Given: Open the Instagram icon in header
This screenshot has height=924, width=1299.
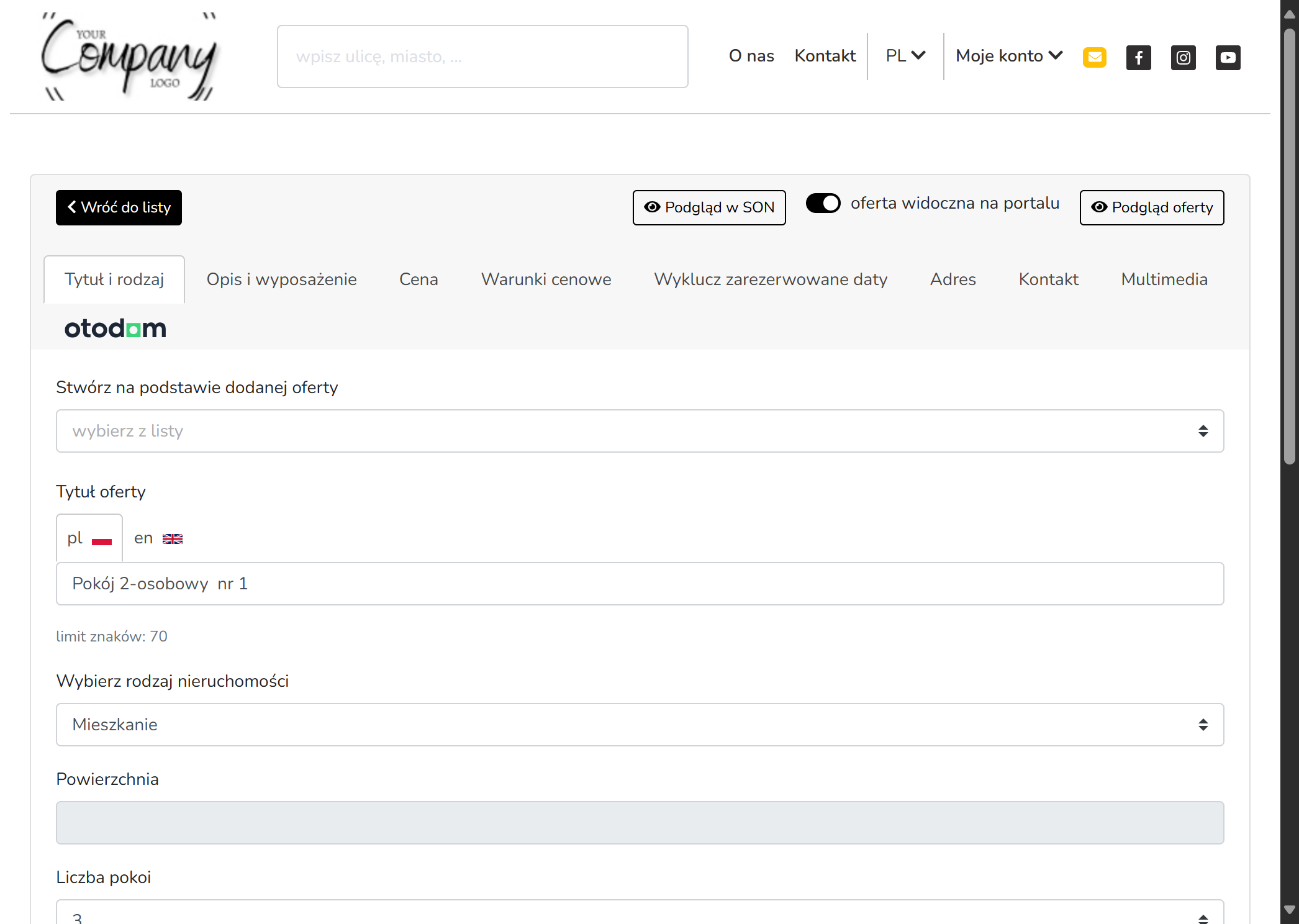Looking at the screenshot, I should 1184,57.
